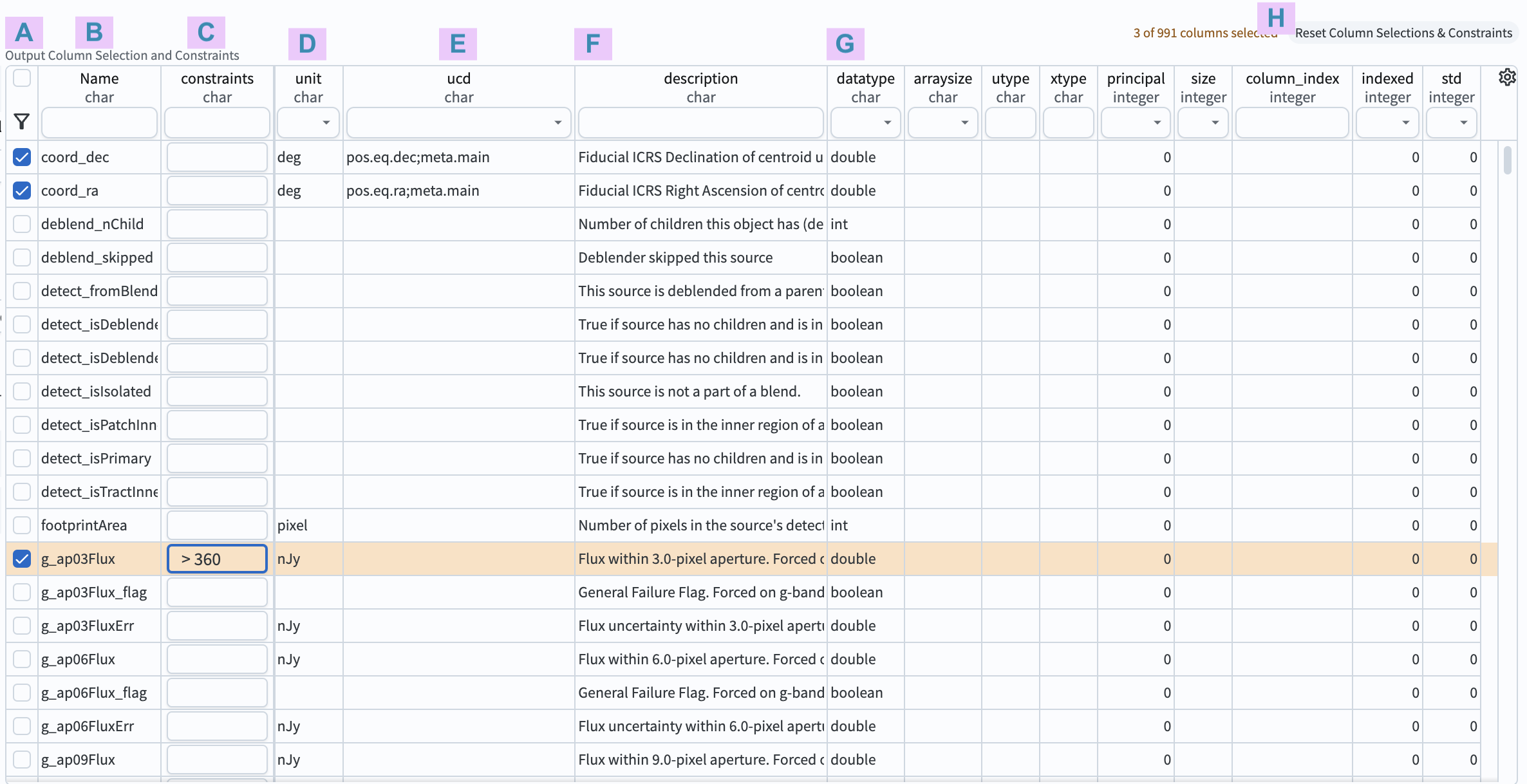Click the Name column filter input box

(x=99, y=122)
